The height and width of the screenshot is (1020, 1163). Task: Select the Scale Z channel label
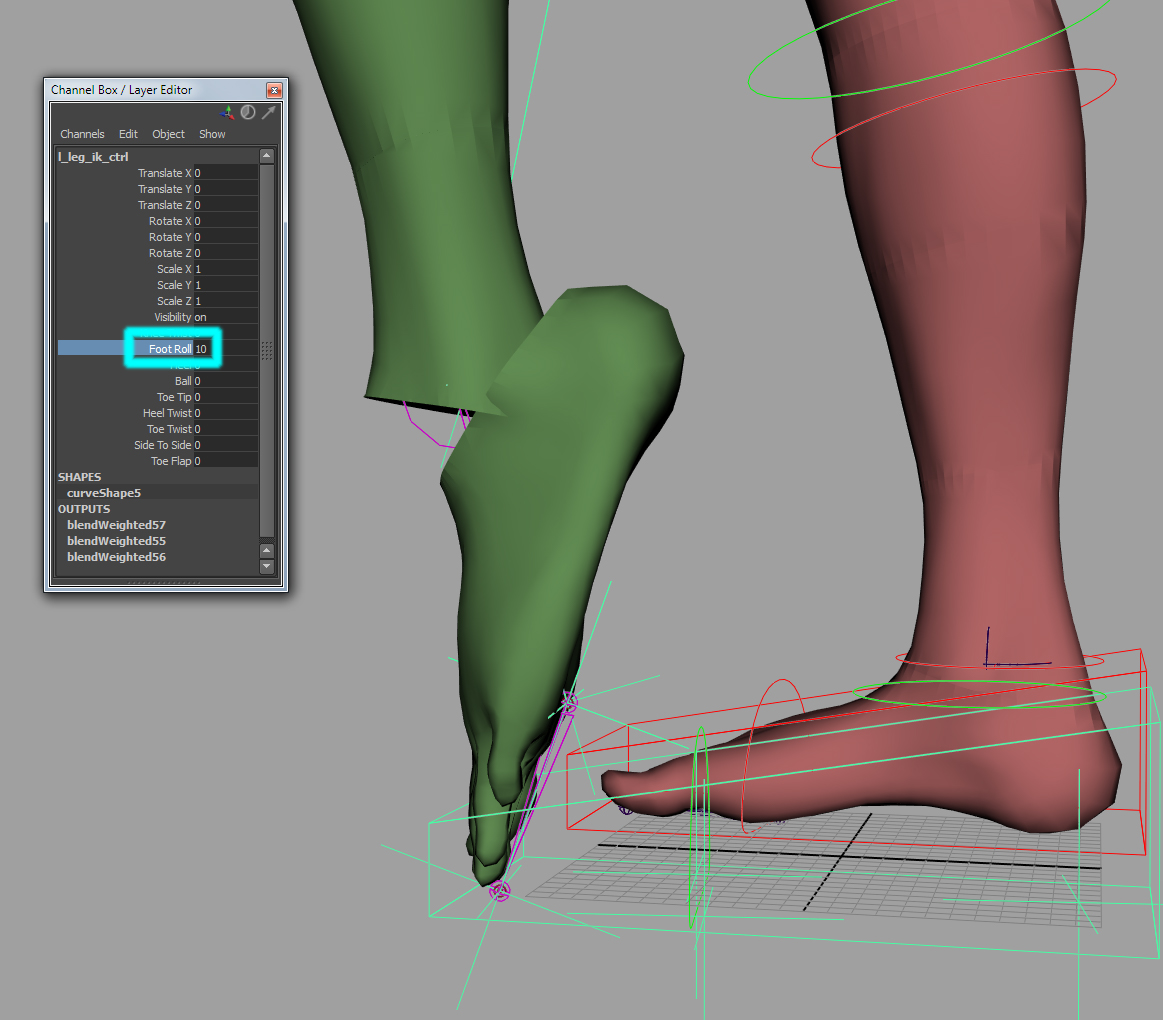(x=174, y=301)
